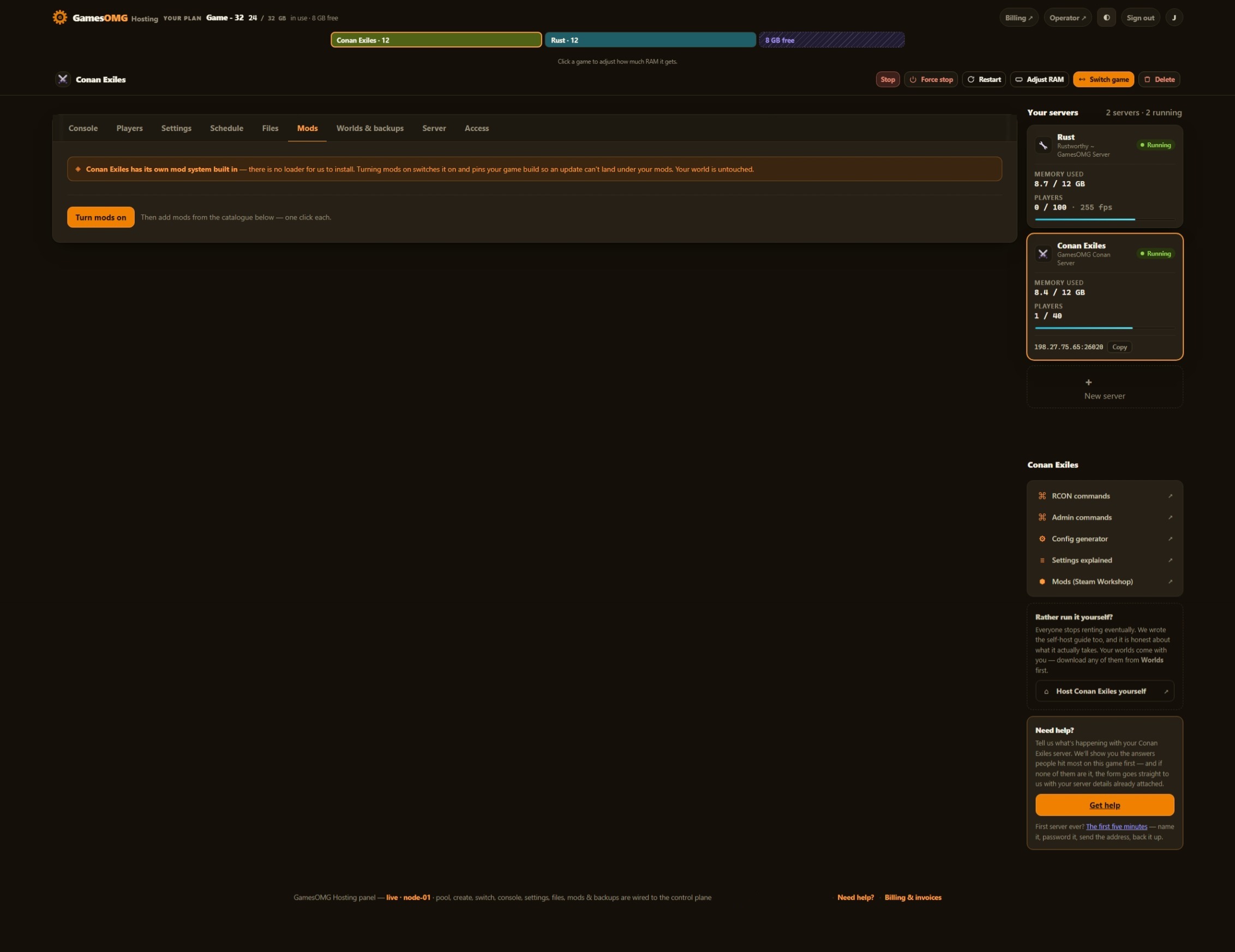This screenshot has height=952, width=1235.
Task: Click the Get help button
Action: [1105, 805]
